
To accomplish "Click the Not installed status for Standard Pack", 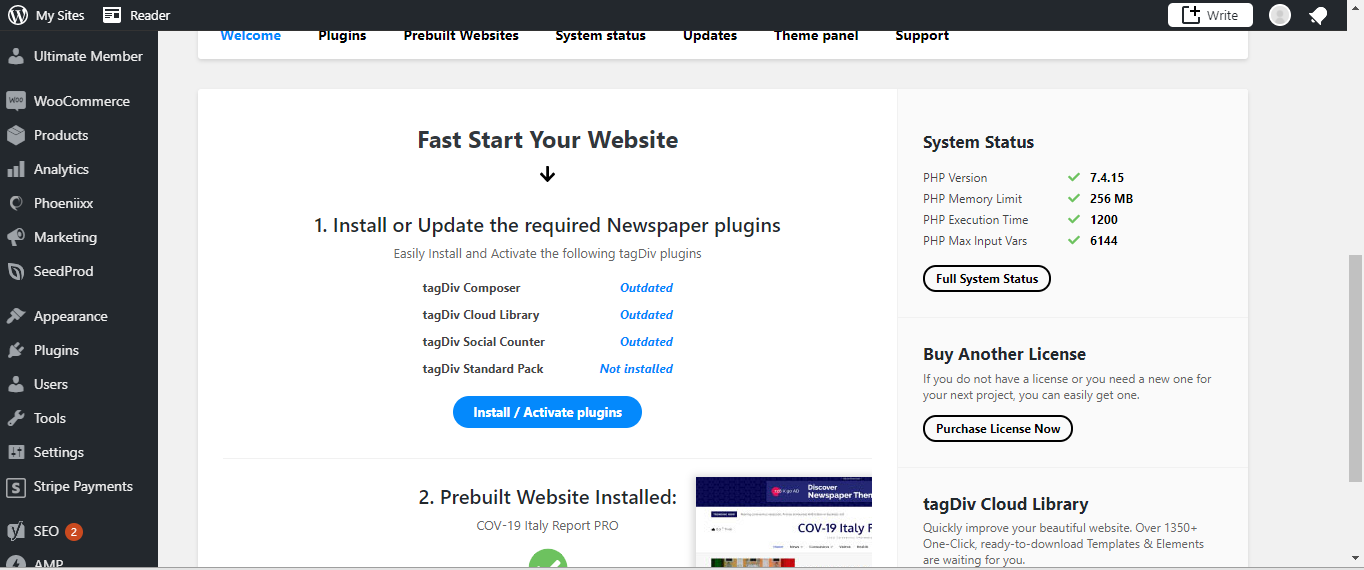I will [636, 369].
